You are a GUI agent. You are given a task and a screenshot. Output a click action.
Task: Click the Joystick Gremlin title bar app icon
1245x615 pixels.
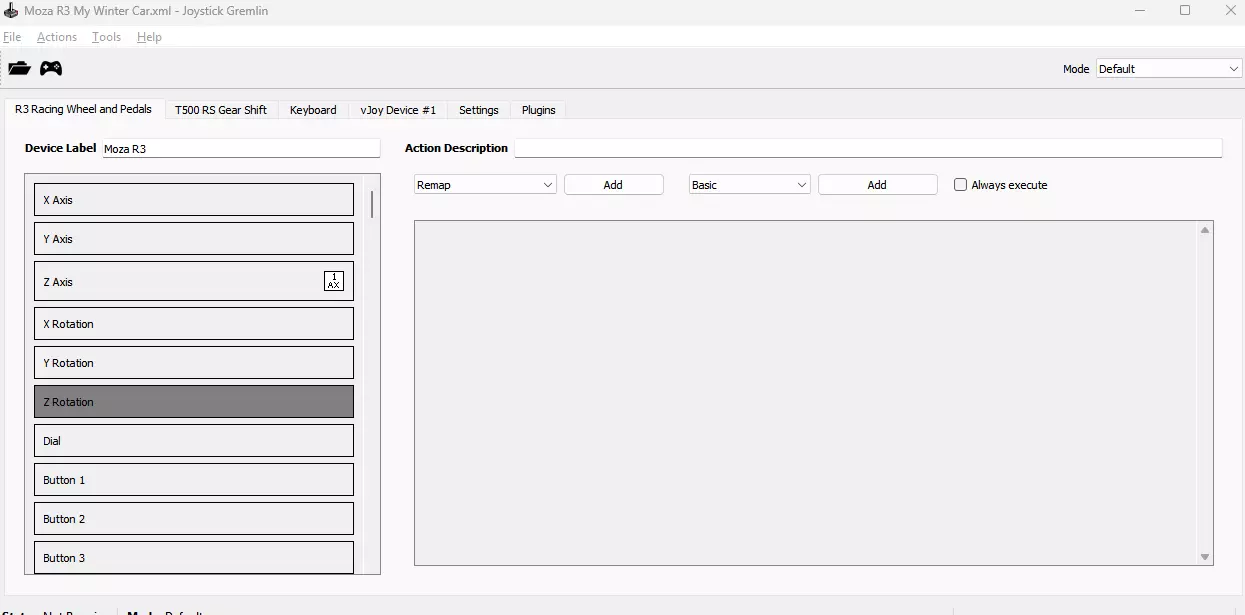coord(11,11)
